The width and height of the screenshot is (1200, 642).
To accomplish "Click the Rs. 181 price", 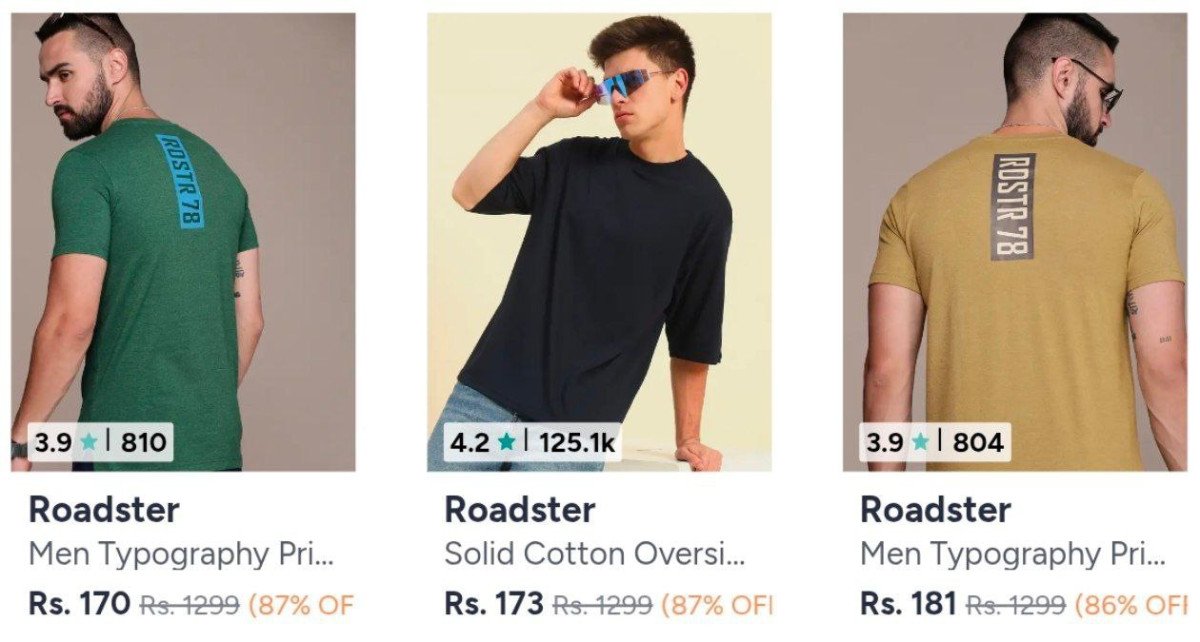I will (908, 604).
